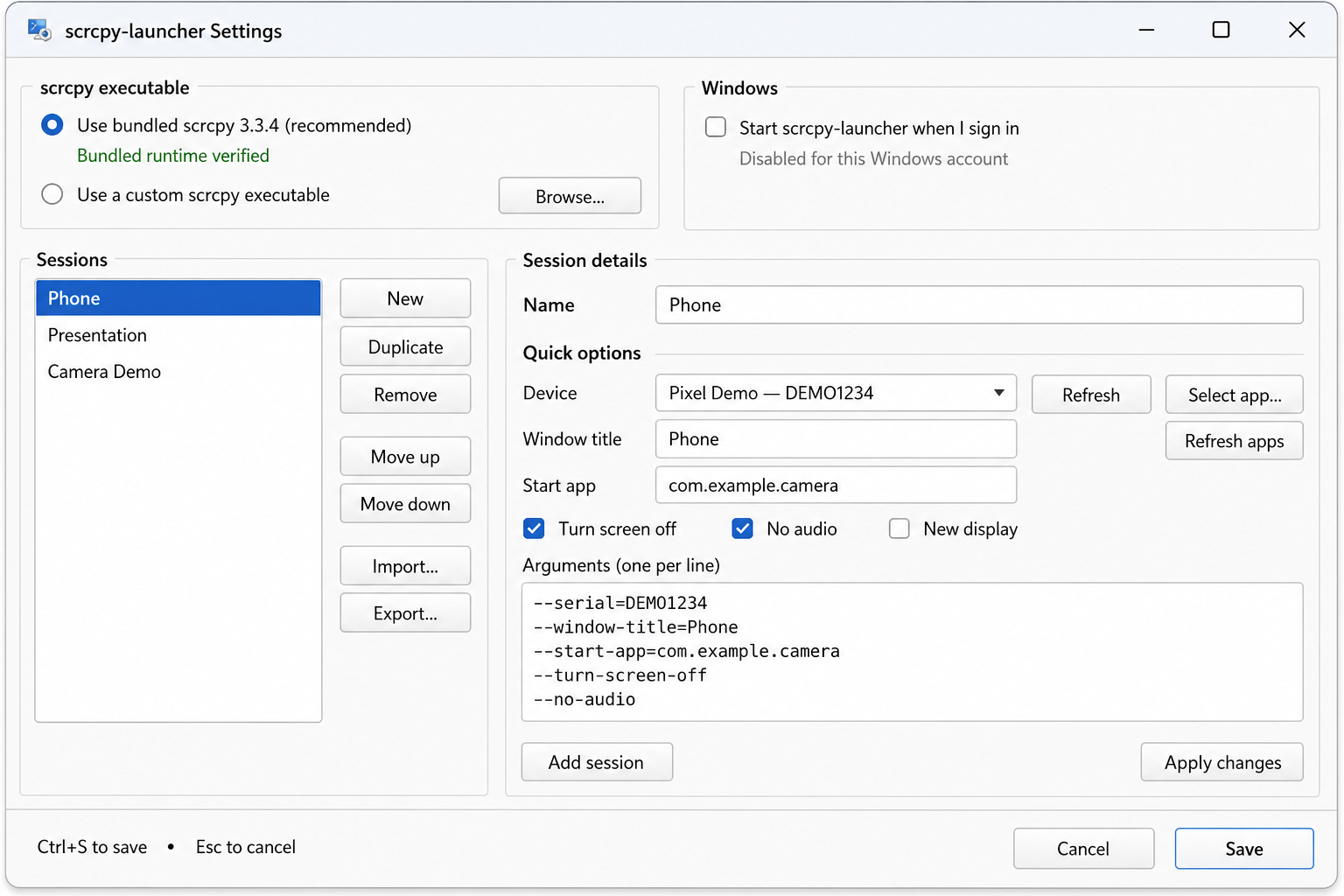The height and width of the screenshot is (896, 1344).
Task: Maximize the Settings window
Action: [x=1221, y=30]
